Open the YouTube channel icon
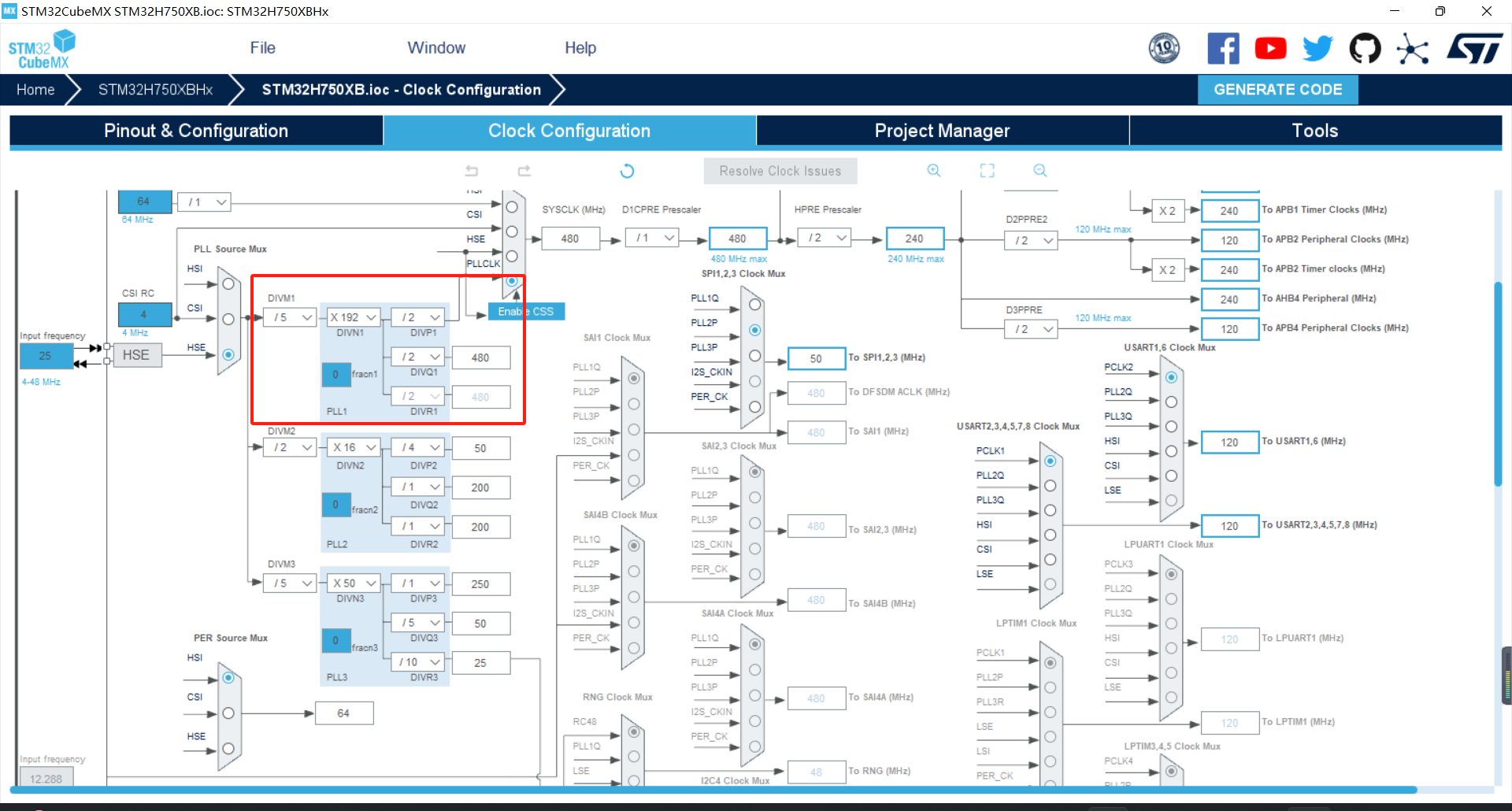 1270,48
